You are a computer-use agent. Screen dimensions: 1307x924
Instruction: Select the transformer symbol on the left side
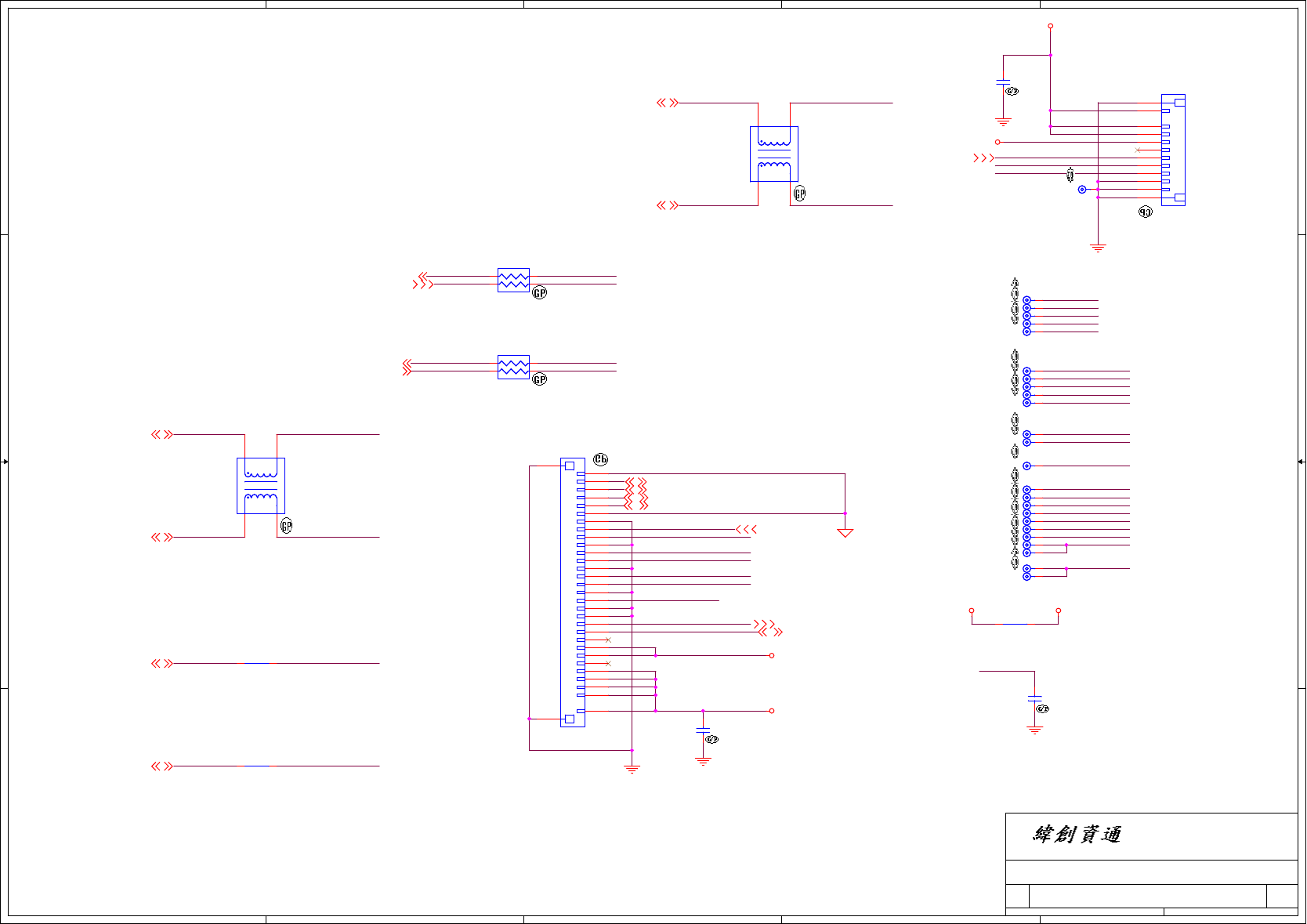click(261, 486)
